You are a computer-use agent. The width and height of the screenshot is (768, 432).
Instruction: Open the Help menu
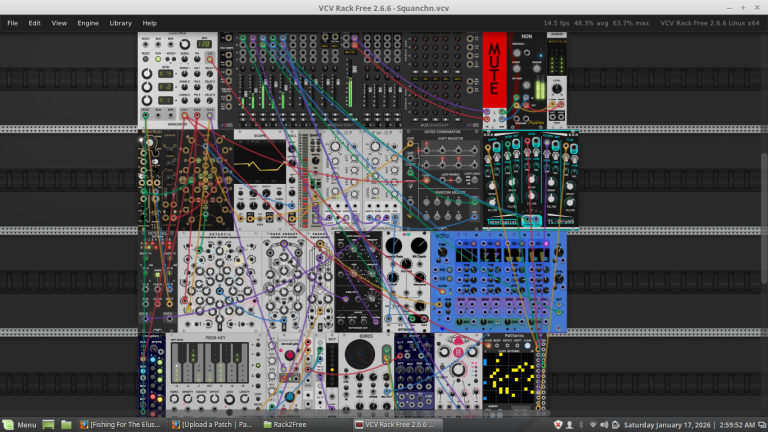[x=149, y=23]
